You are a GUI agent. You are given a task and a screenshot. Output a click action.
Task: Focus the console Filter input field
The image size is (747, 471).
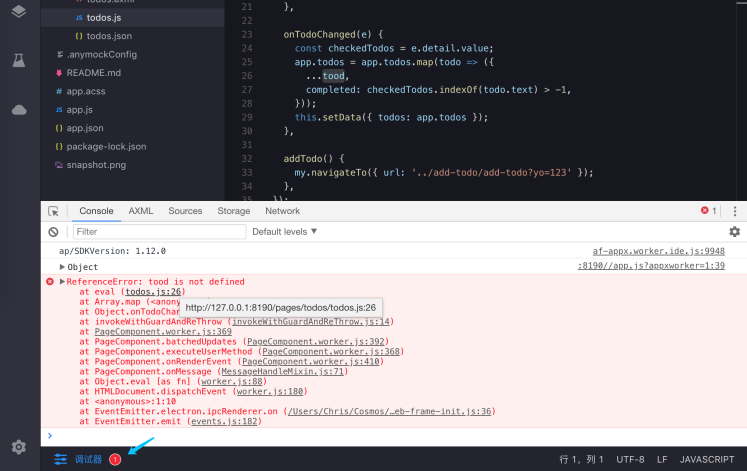pyautogui.click(x=160, y=231)
